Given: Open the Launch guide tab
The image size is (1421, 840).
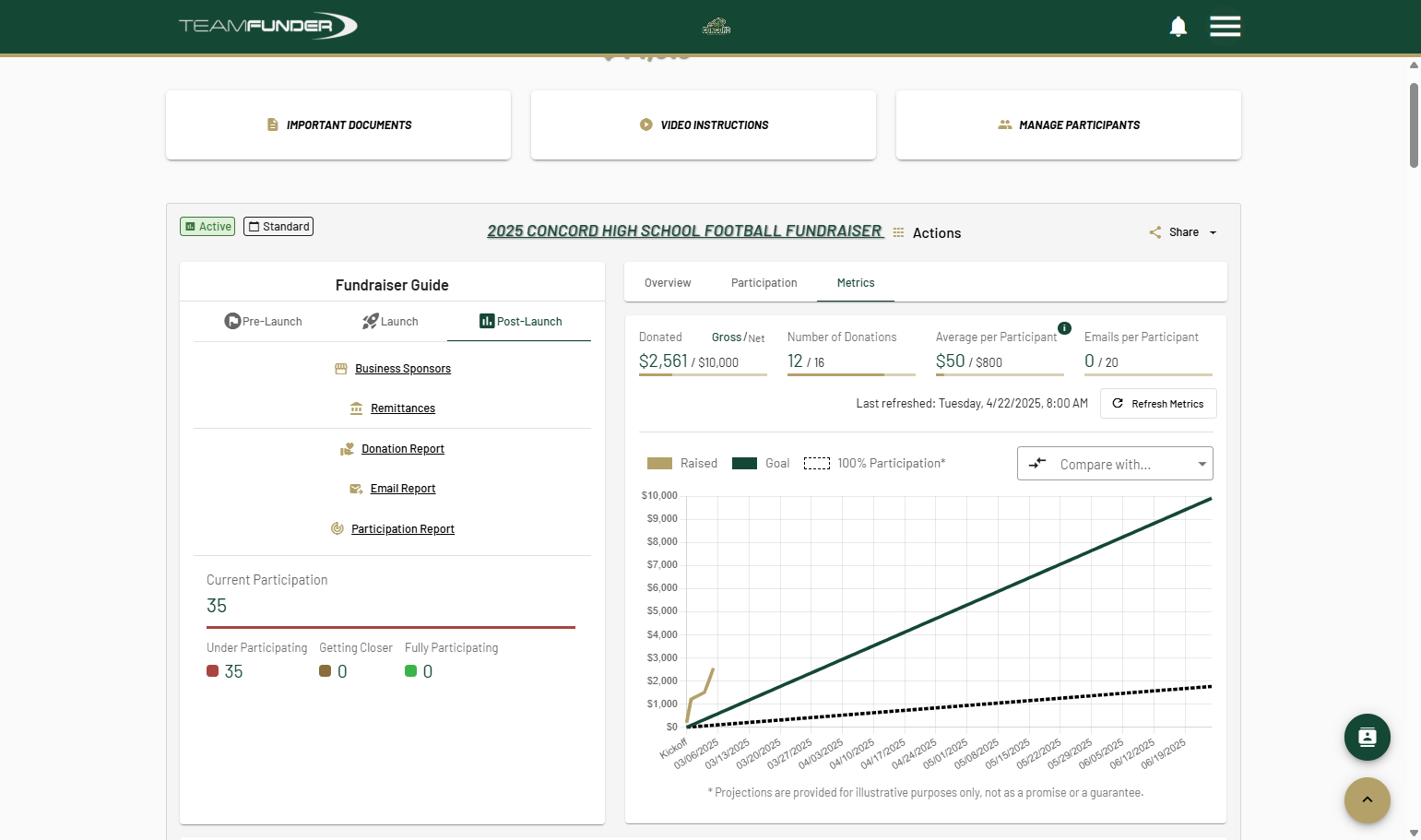Looking at the screenshot, I should click(x=390, y=322).
